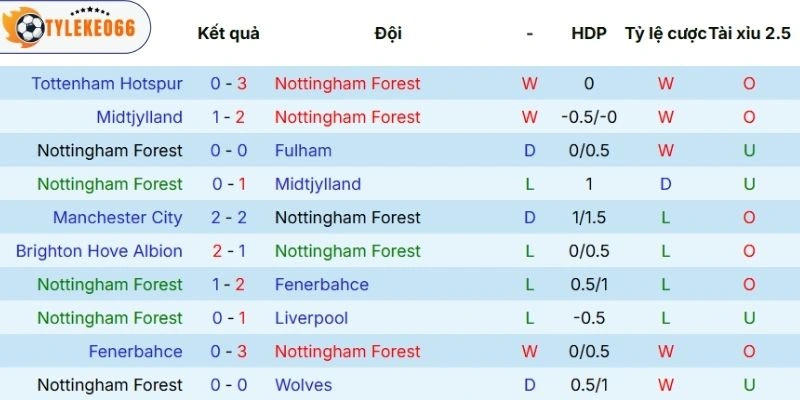
Task: Click the Đội column header
Action: pos(388,33)
